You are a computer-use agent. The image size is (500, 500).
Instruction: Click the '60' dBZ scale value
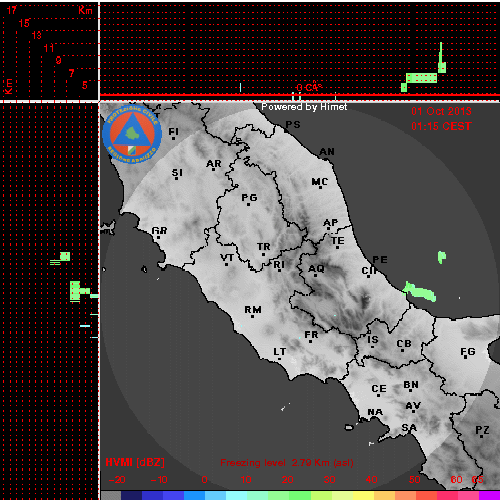pyautogui.click(x=456, y=480)
